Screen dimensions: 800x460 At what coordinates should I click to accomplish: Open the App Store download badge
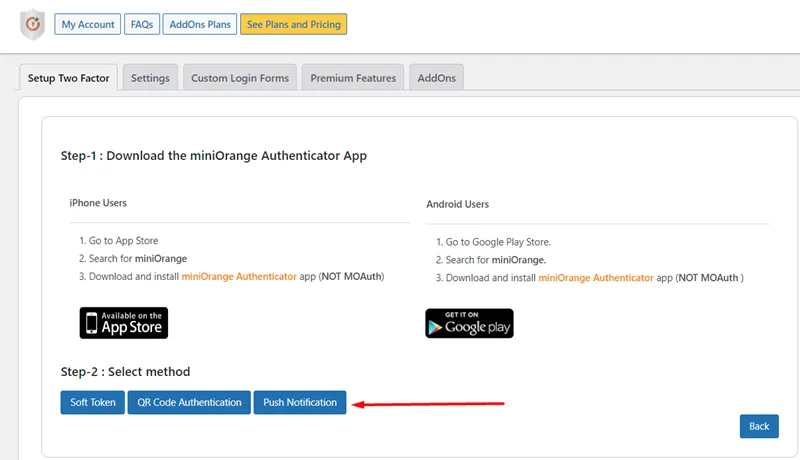point(123,323)
